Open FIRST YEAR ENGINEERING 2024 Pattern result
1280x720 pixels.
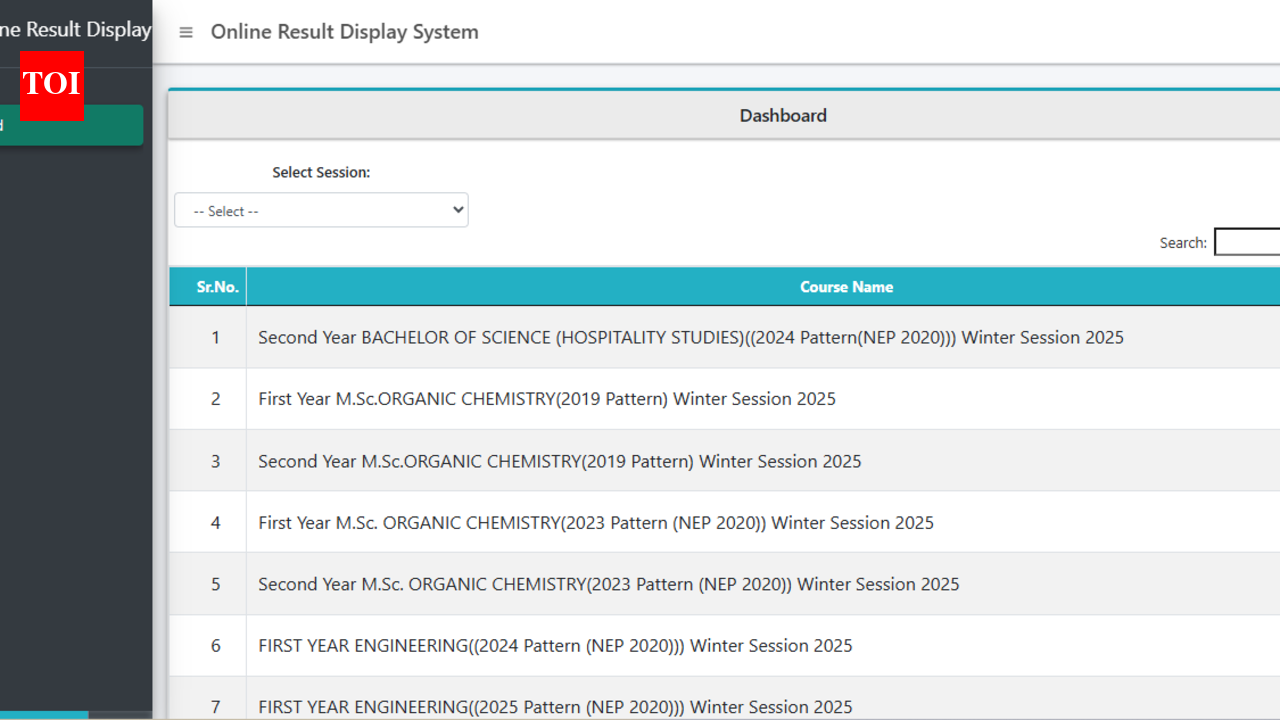pos(555,645)
